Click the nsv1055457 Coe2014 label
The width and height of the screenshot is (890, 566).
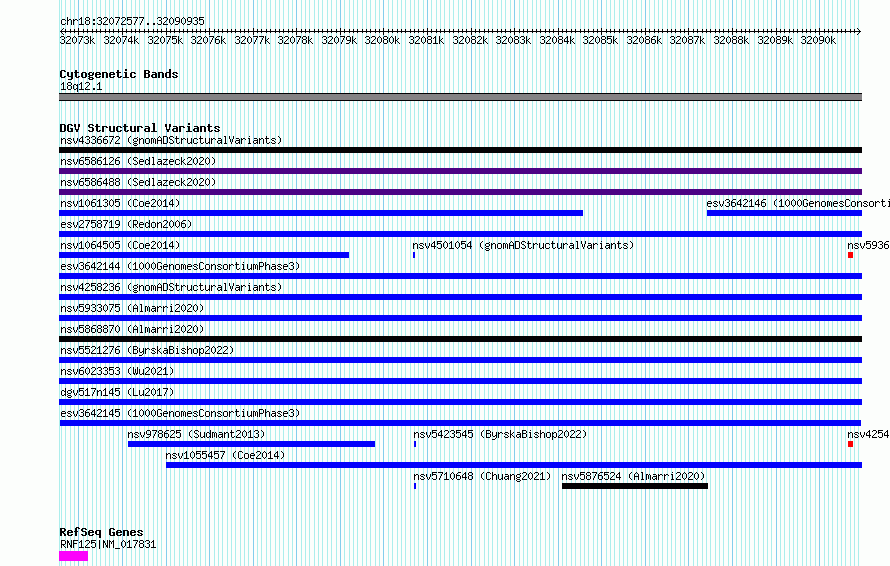pyautogui.click(x=225, y=455)
